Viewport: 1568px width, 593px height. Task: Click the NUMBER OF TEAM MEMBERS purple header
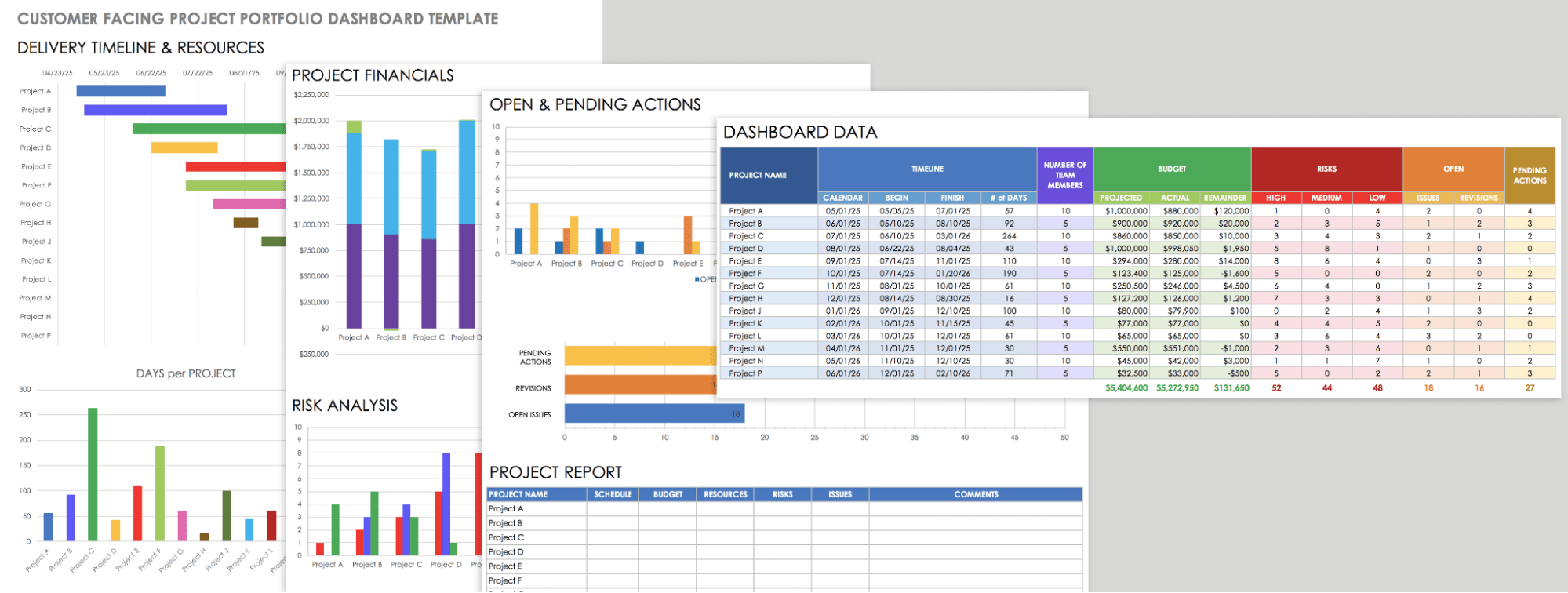click(1064, 175)
